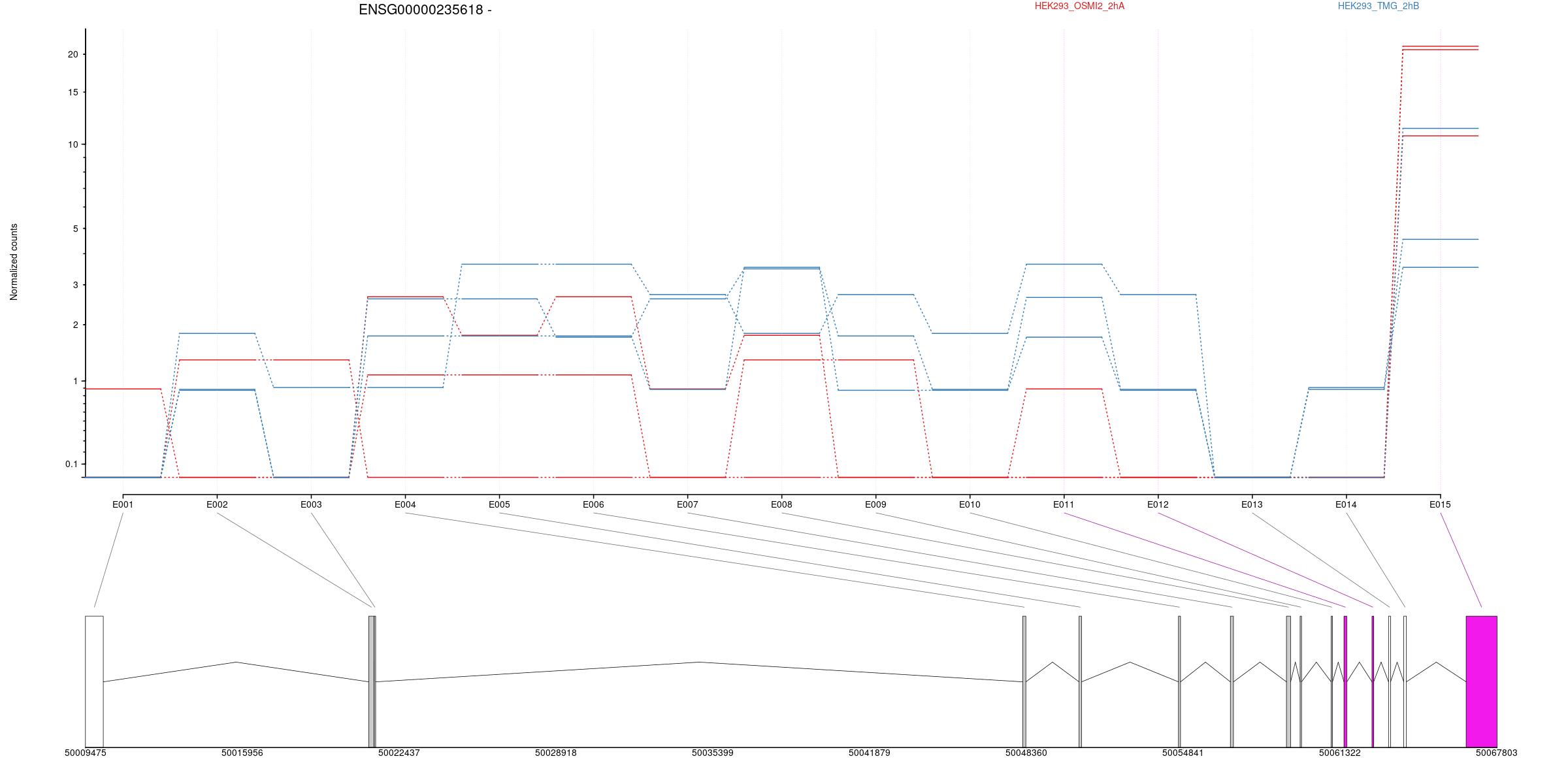Click the E007 exon label

pyautogui.click(x=687, y=504)
